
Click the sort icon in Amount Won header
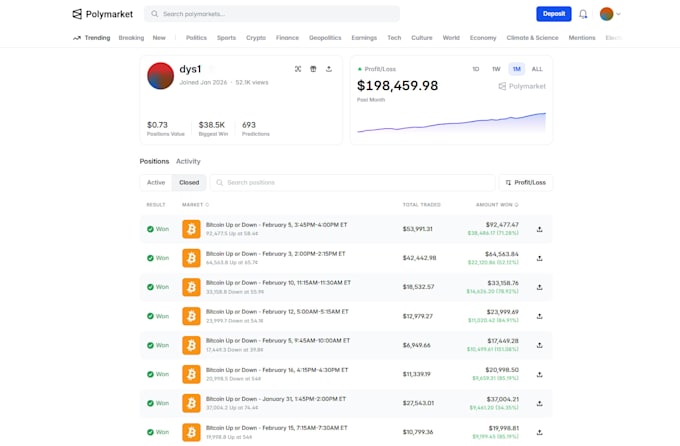pyautogui.click(x=517, y=205)
